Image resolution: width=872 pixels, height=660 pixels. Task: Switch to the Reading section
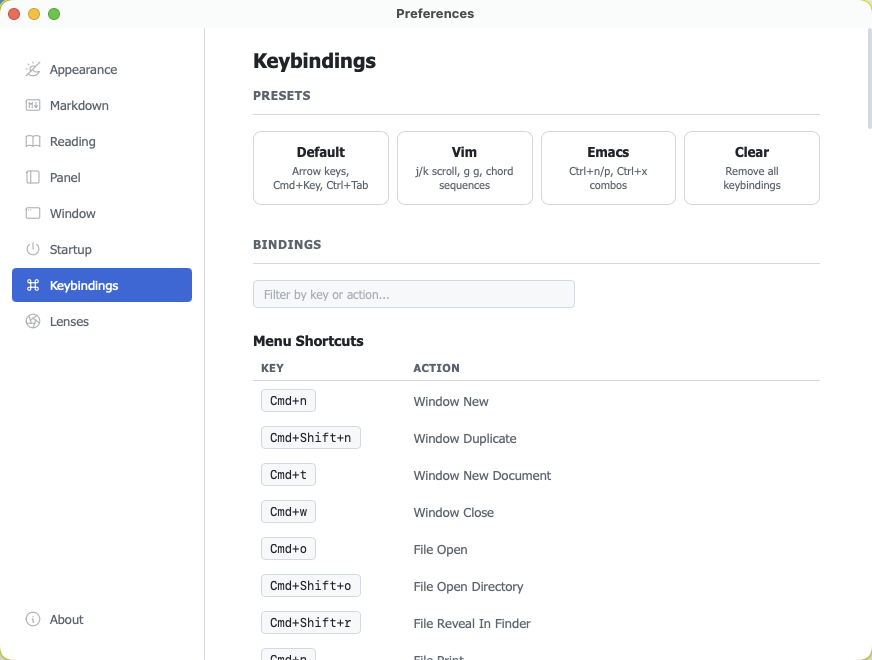(x=102, y=141)
